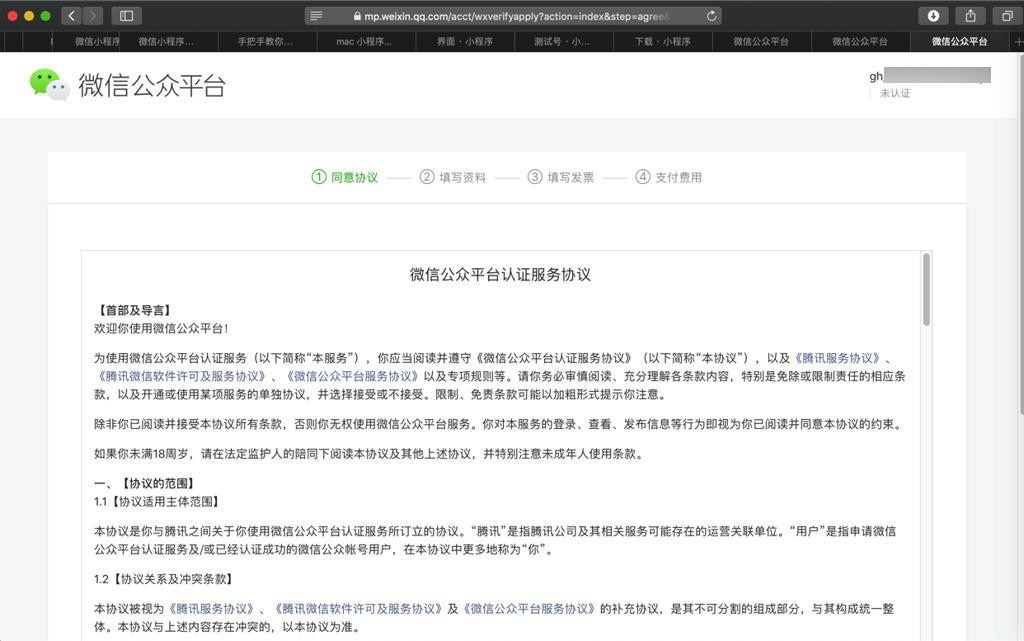The width and height of the screenshot is (1024, 641).
Task: Click the browser page scrollbar at right edge
Action: (1021, 234)
